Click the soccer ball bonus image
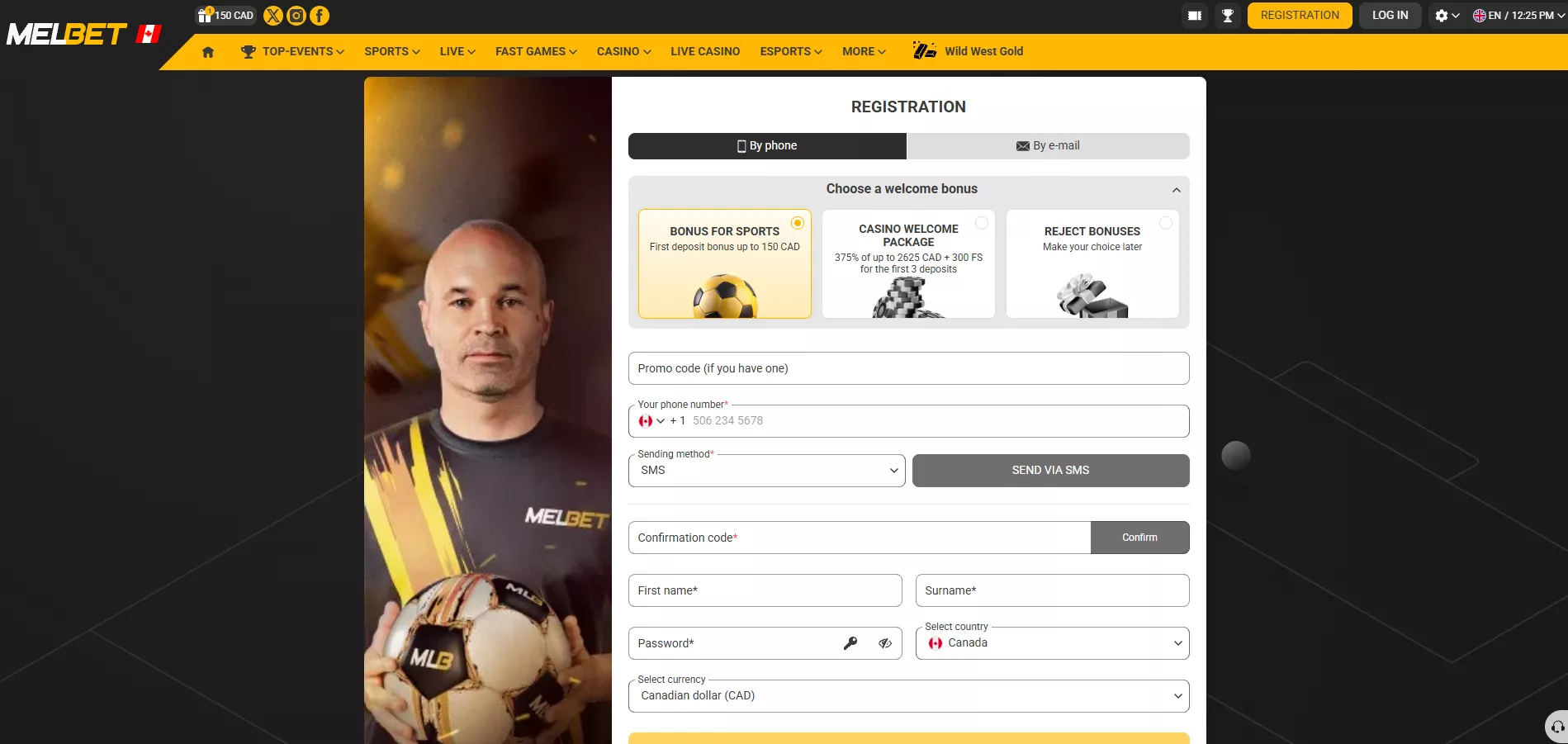Image resolution: width=1568 pixels, height=744 pixels. (x=725, y=296)
